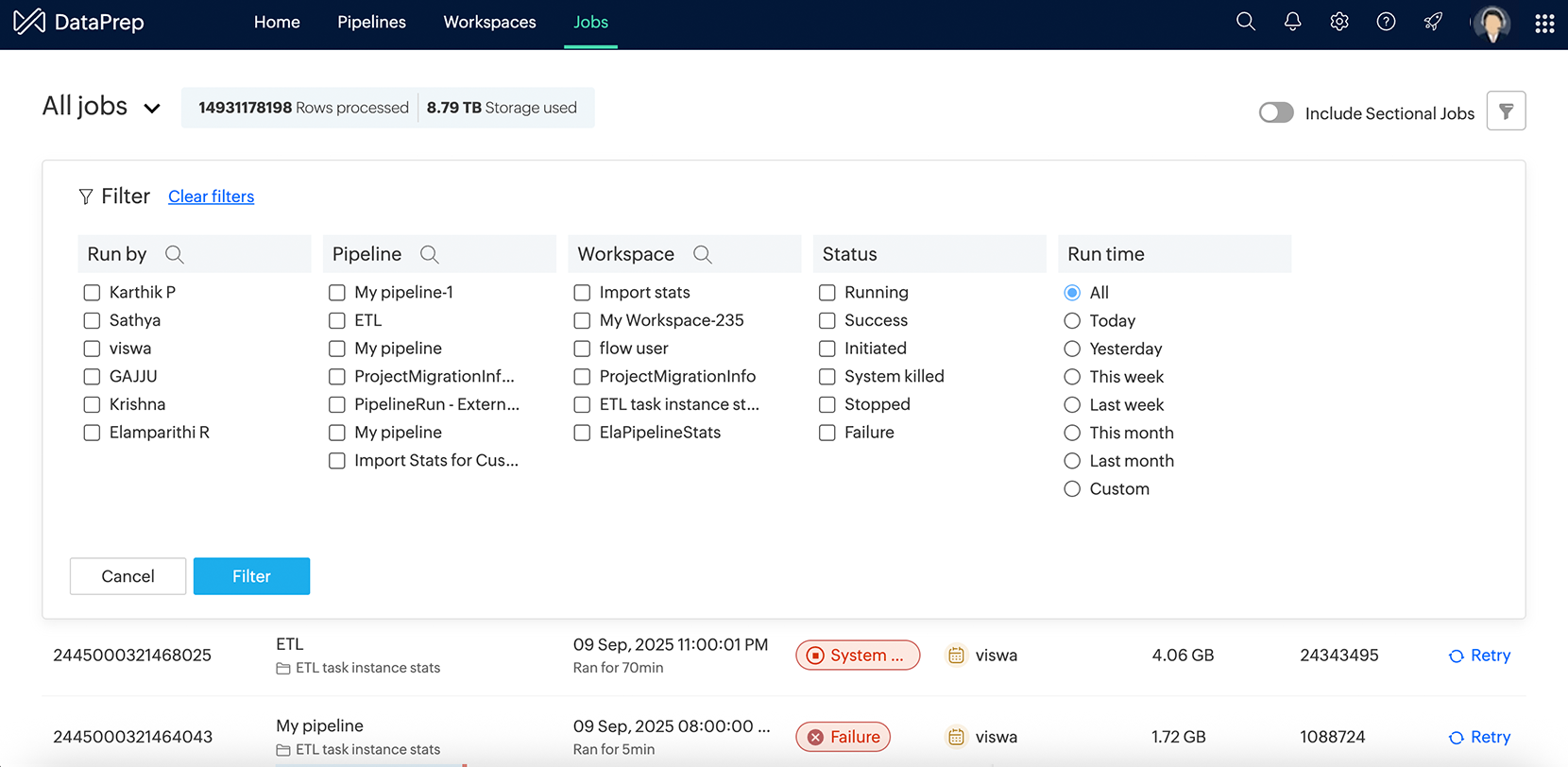
Task: Go to the Pipelines tab
Action: tap(371, 22)
